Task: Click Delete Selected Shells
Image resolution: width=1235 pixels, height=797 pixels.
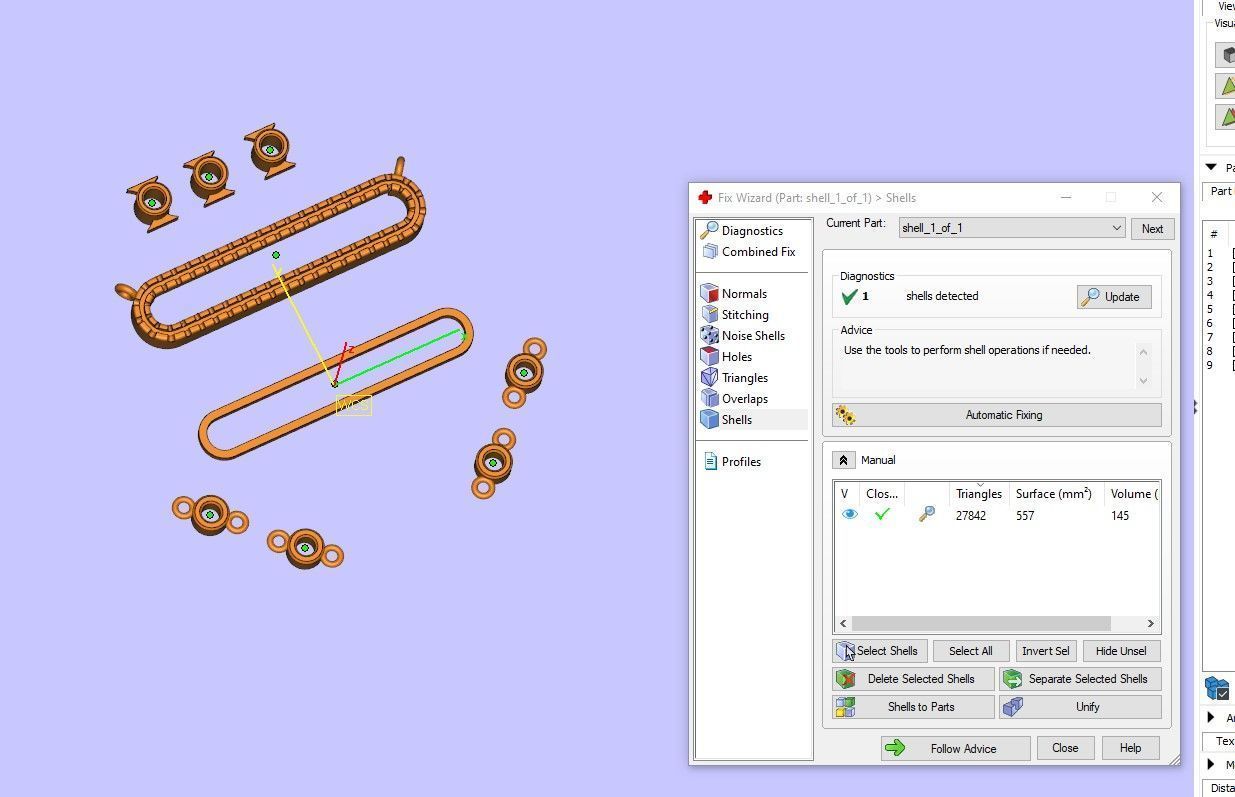Action: click(914, 679)
